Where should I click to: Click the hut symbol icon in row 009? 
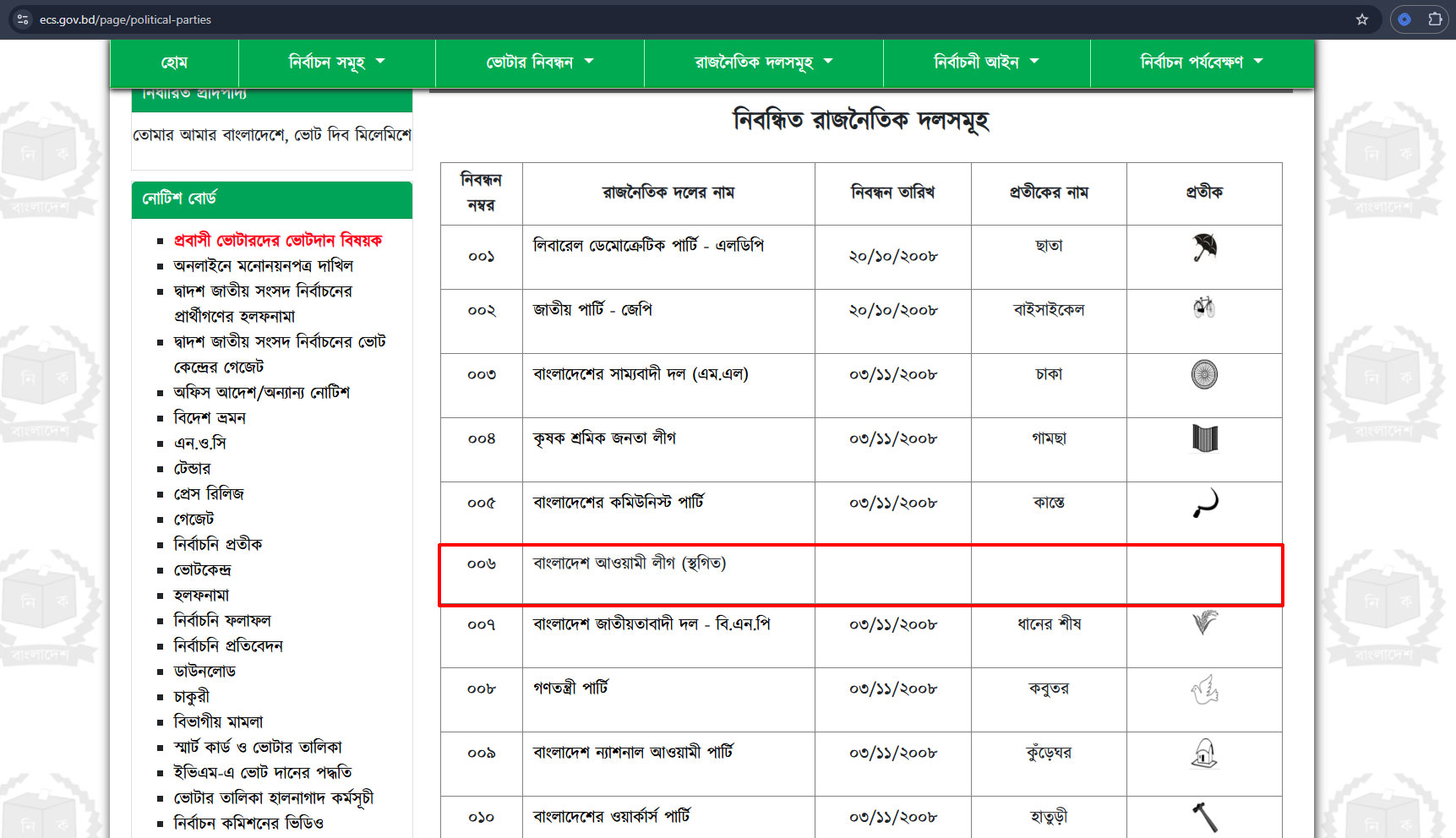pos(1204,753)
